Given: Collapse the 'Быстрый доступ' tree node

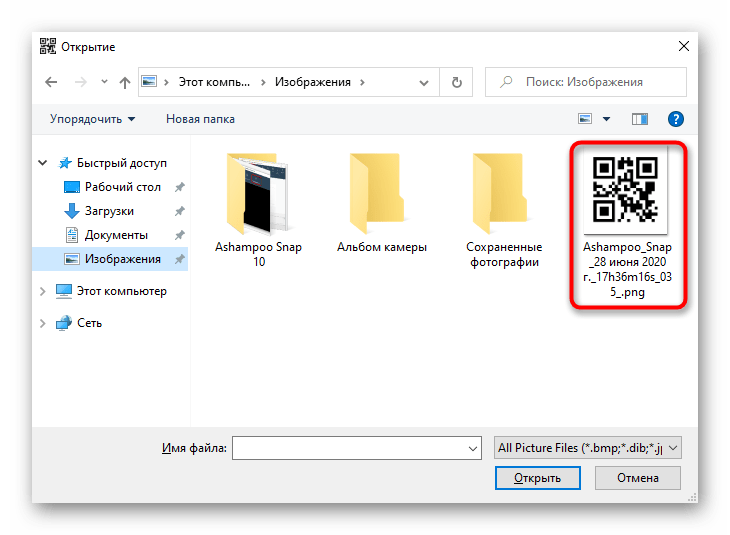Looking at the screenshot, I should click(43, 163).
